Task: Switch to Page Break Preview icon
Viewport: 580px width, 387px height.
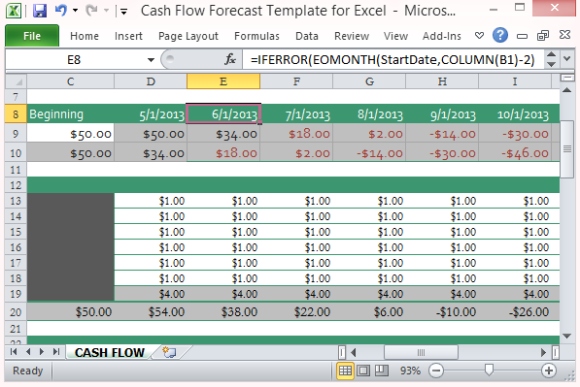Action: click(381, 370)
